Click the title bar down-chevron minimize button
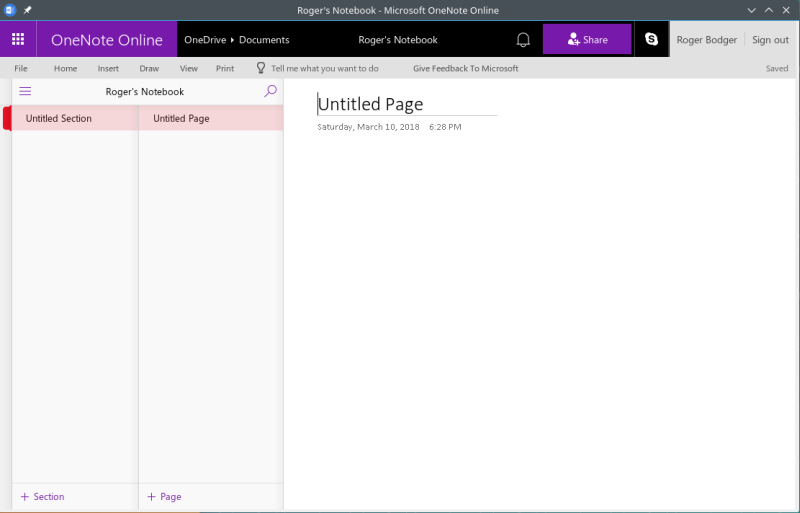The image size is (800, 513). click(x=752, y=10)
